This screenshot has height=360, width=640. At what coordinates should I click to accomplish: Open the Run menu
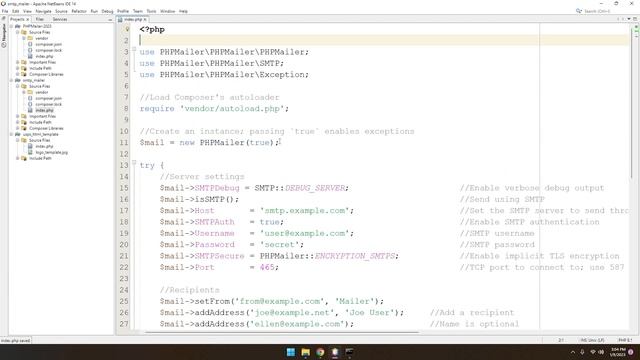(94, 11)
